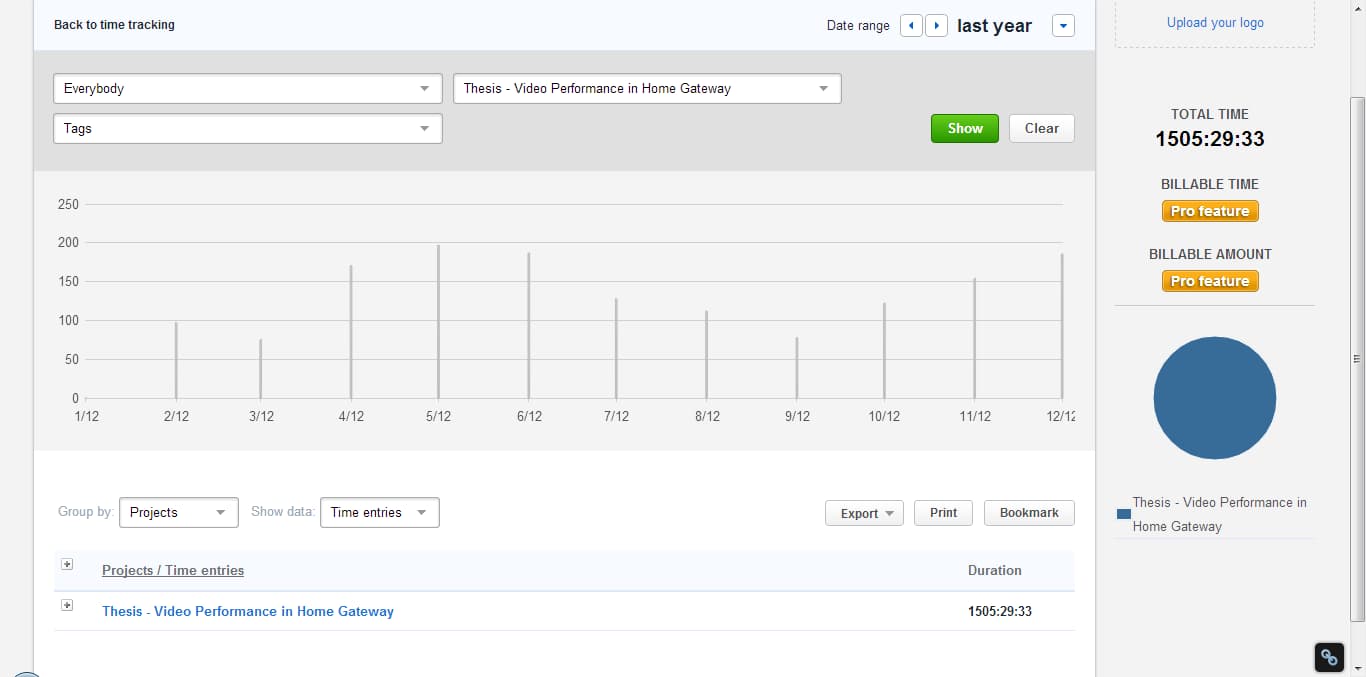Click the 9/12 chart bar

[x=797, y=368]
